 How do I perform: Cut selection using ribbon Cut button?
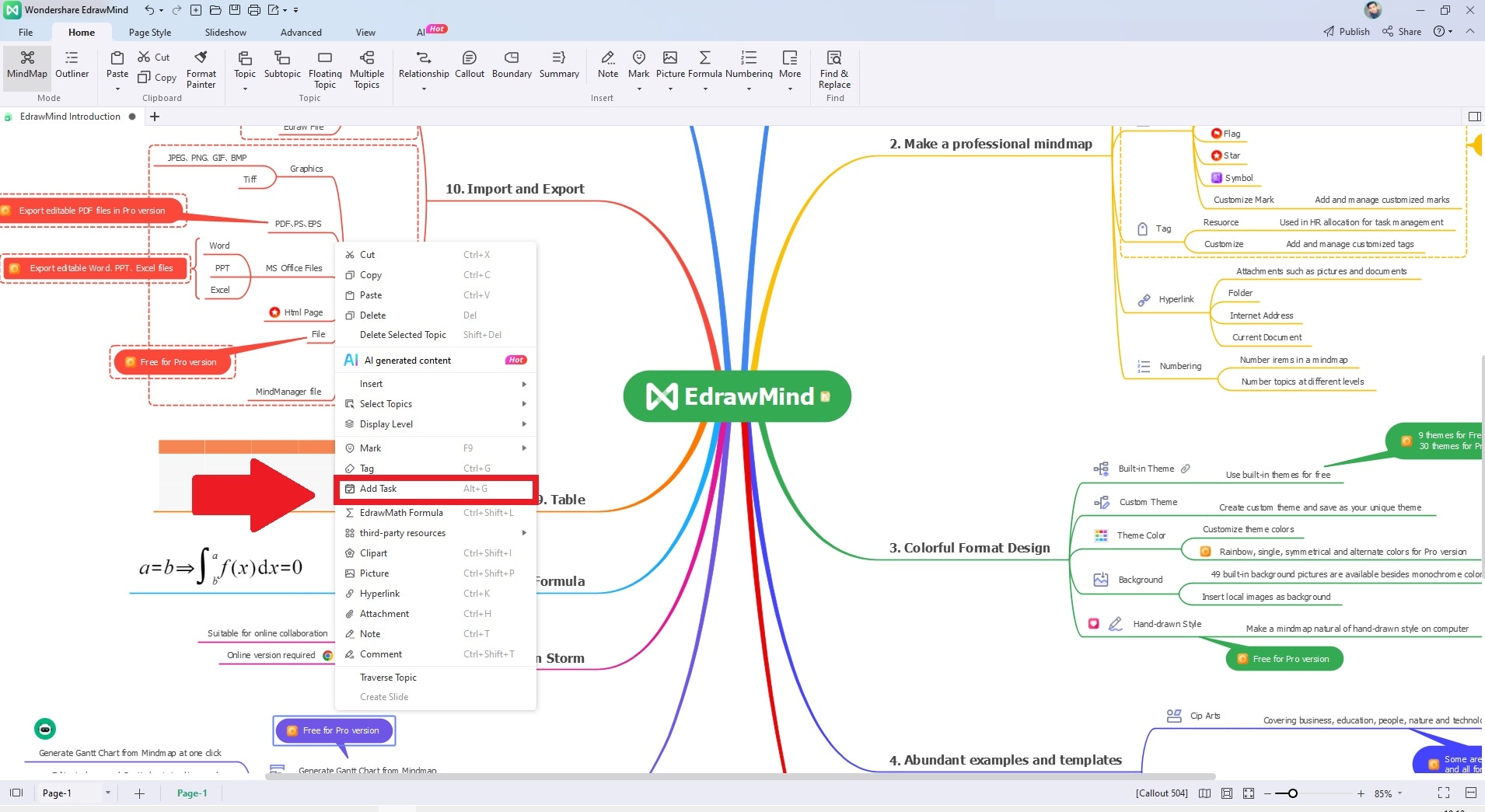tap(154, 57)
